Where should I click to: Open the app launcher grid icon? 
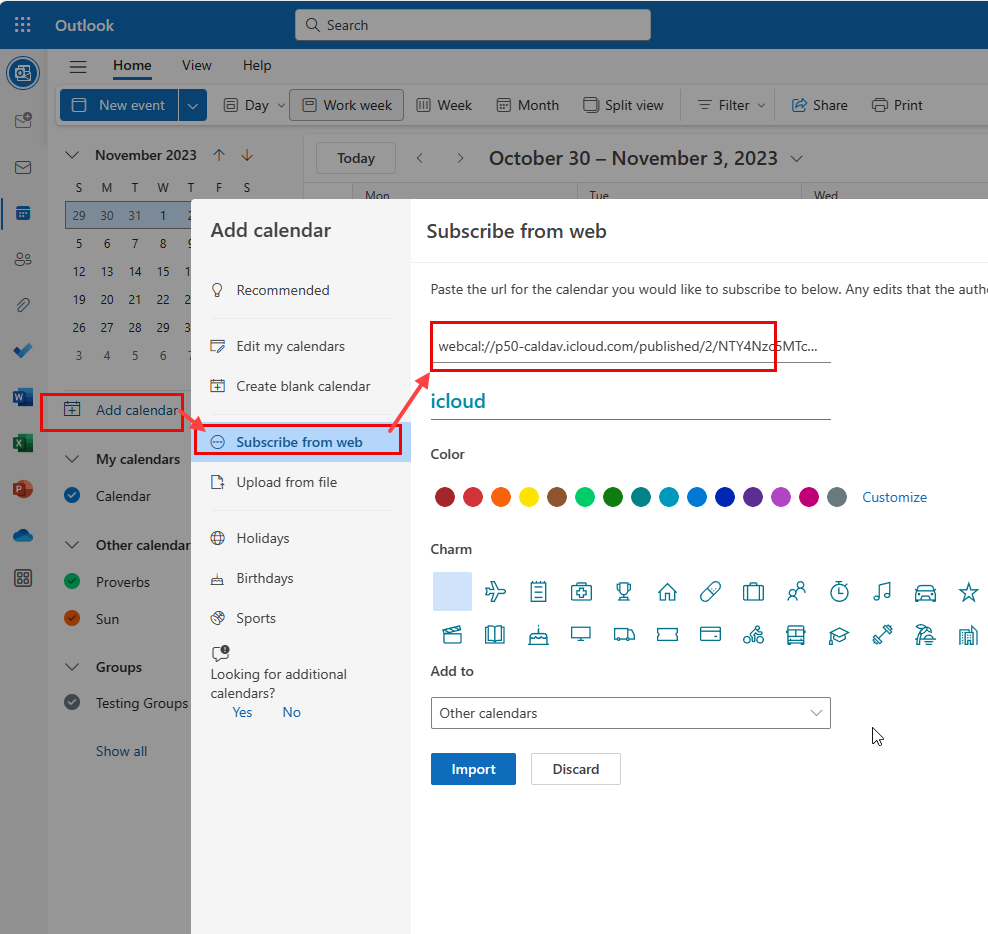click(23, 25)
